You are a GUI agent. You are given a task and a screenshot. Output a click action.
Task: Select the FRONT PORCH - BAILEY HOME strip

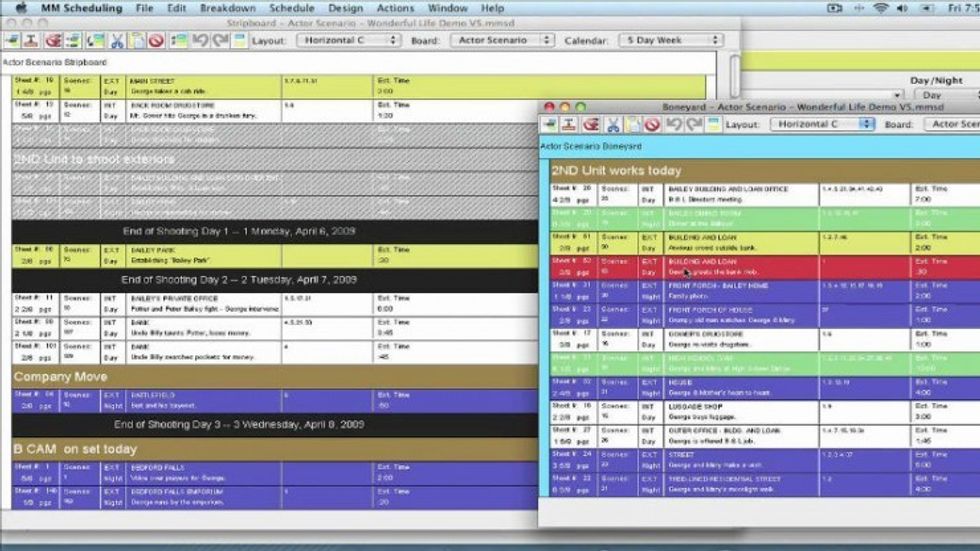click(764, 291)
